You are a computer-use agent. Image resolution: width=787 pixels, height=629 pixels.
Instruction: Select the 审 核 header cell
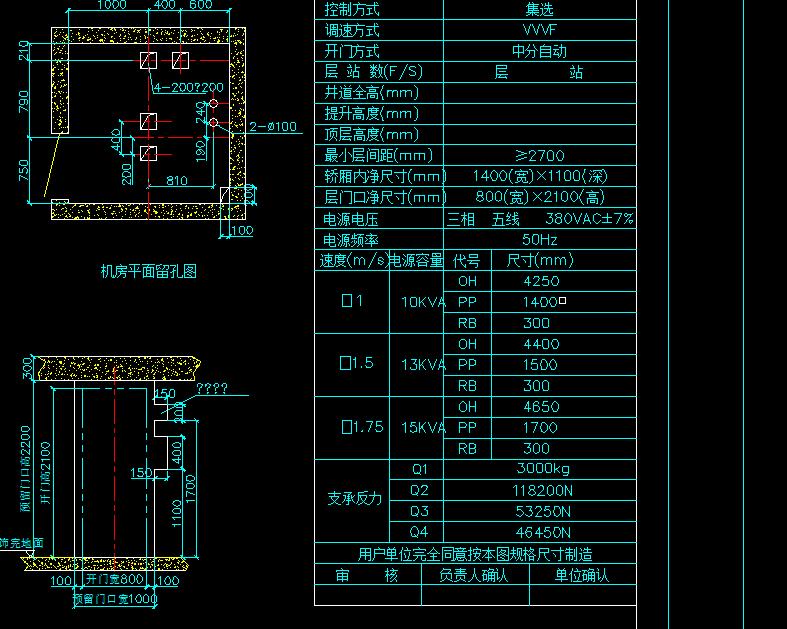367,575
